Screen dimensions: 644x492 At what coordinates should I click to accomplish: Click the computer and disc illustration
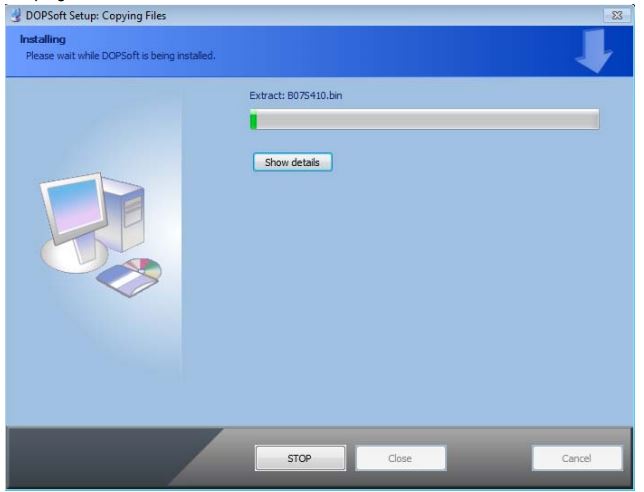pyautogui.click(x=101, y=234)
